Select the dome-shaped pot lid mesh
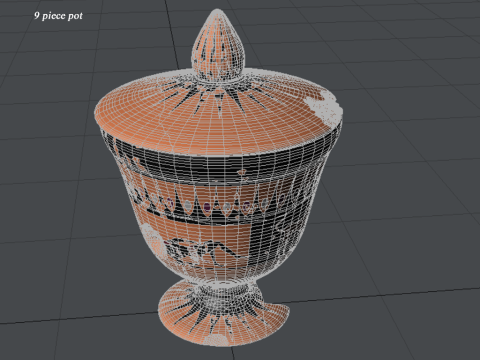The height and width of the screenshot is (360, 480). pos(218,112)
